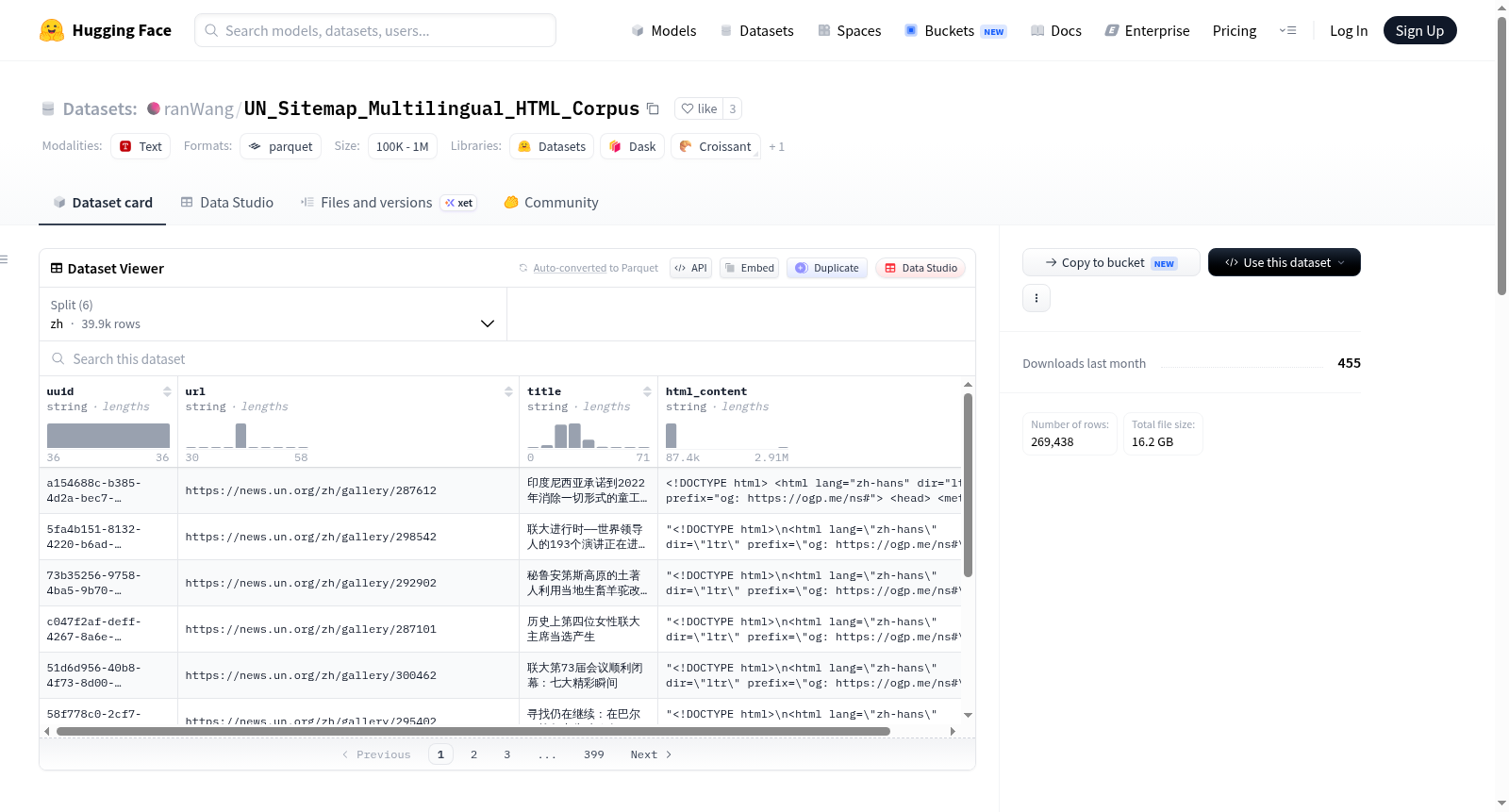
Task: Select the cell with gallery/298542 URL
Action: pos(348,537)
